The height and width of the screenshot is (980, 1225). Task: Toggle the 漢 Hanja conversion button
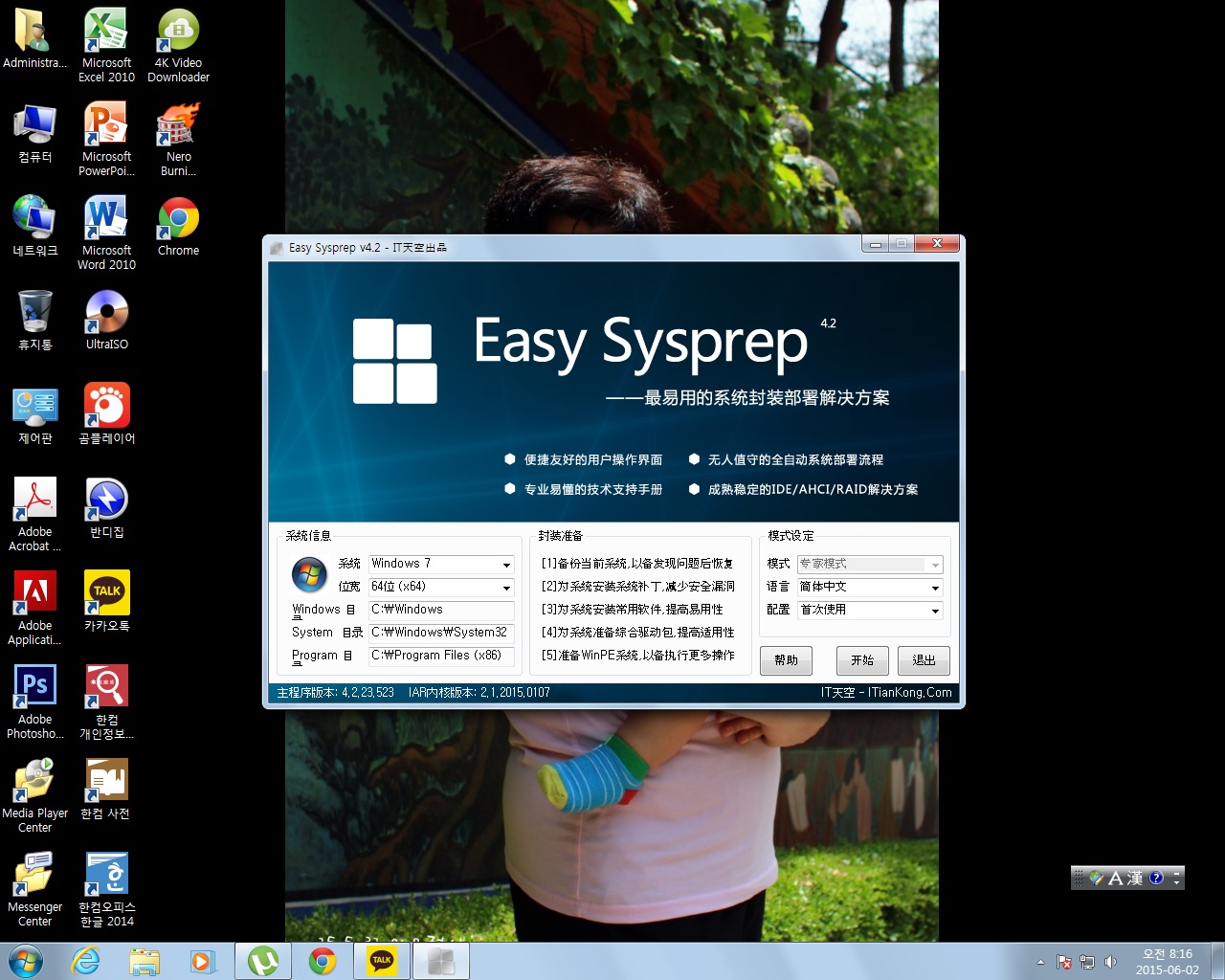tap(1135, 878)
